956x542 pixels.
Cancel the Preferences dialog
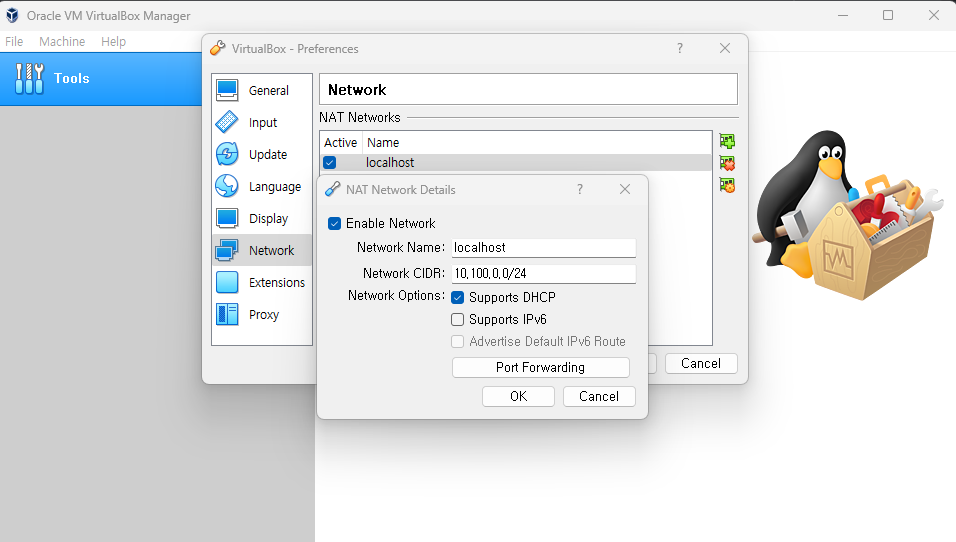[701, 363]
